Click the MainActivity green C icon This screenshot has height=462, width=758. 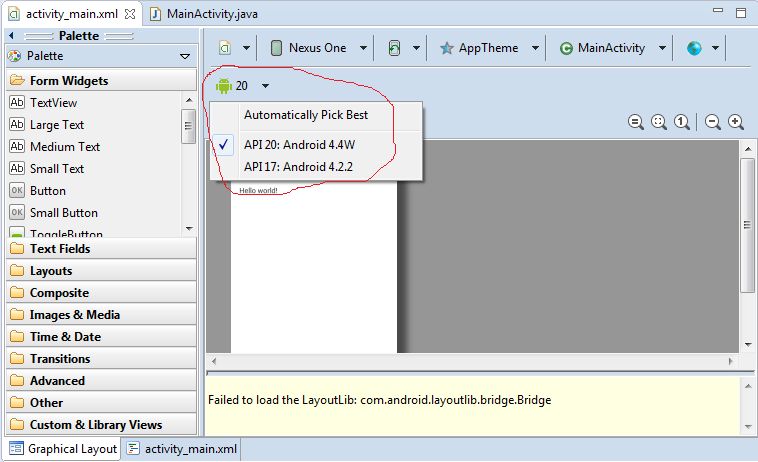[566, 48]
